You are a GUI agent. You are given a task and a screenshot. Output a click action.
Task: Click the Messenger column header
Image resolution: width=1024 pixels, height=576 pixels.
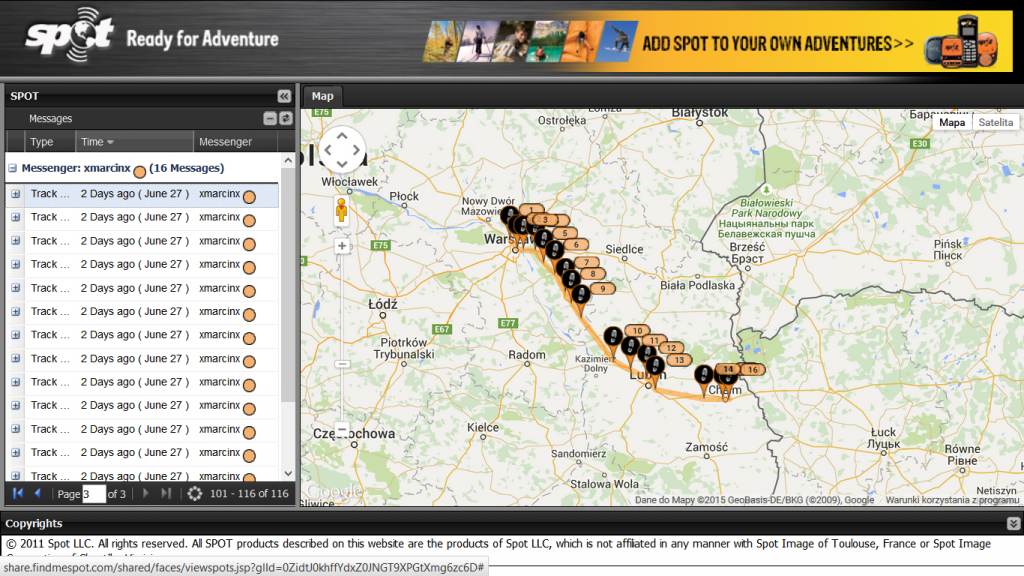click(235, 142)
